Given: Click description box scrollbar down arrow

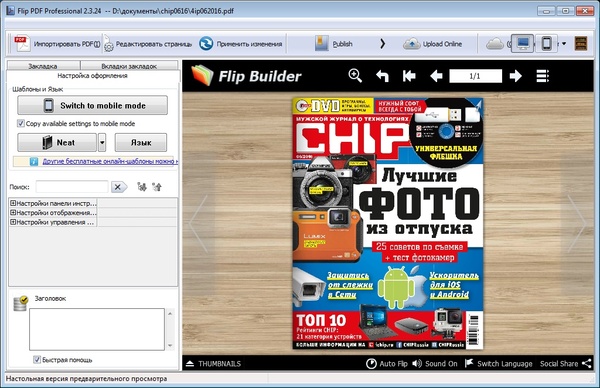Looking at the screenshot, I should tap(170, 345).
